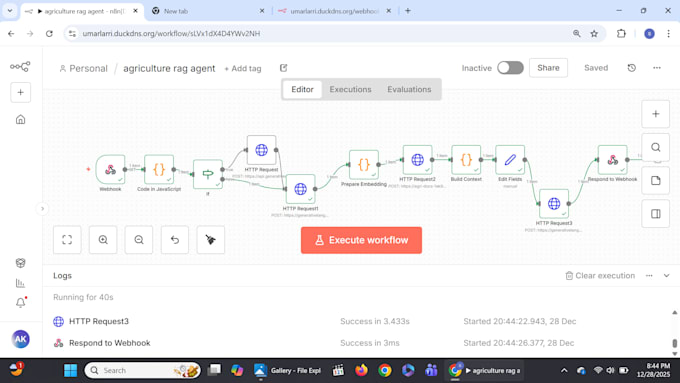This screenshot has width=680, height=383.
Task: Switch to the Executions tab
Action: click(350, 89)
